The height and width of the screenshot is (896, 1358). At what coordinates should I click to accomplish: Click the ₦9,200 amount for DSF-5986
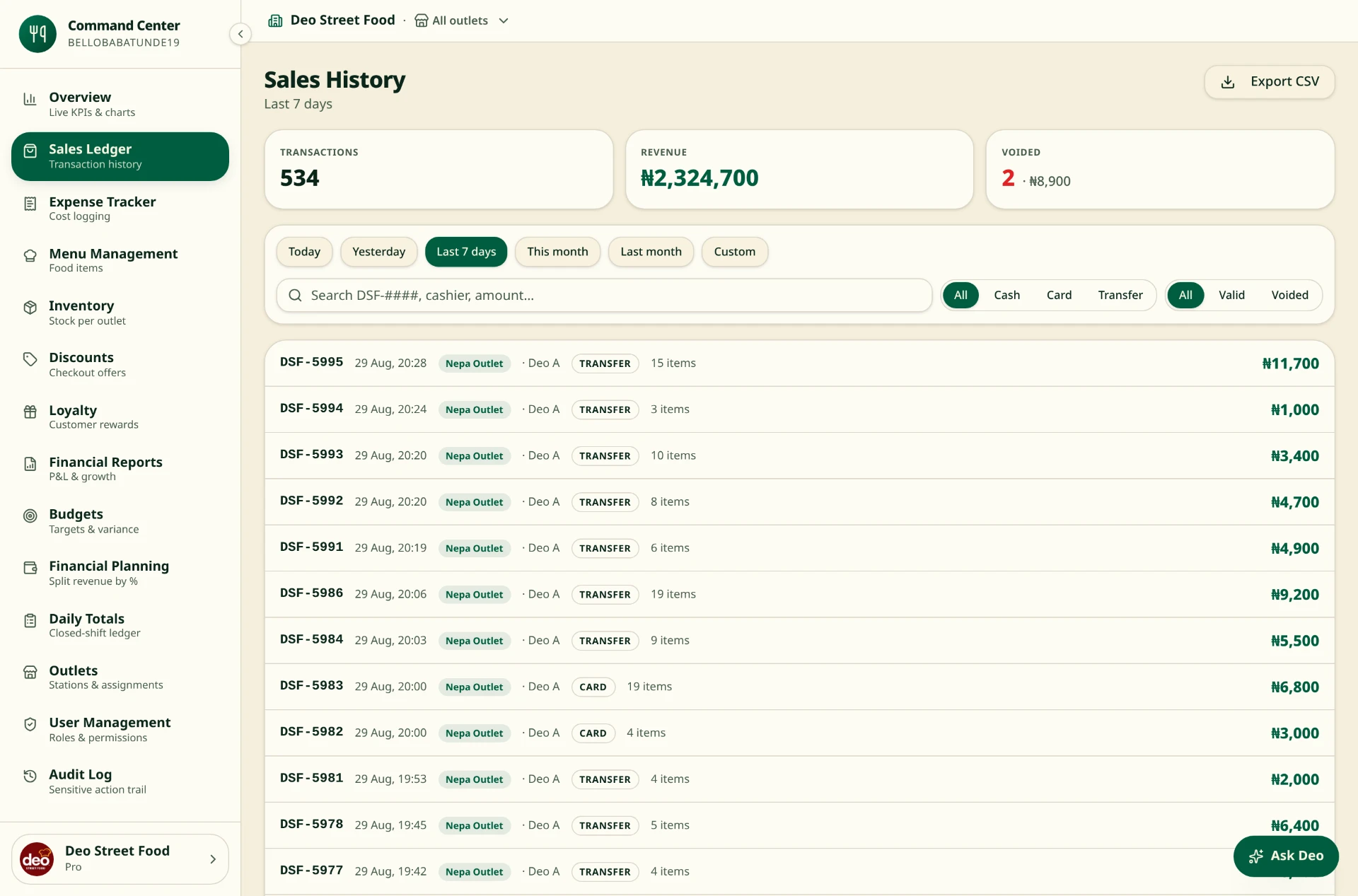pyautogui.click(x=1294, y=595)
